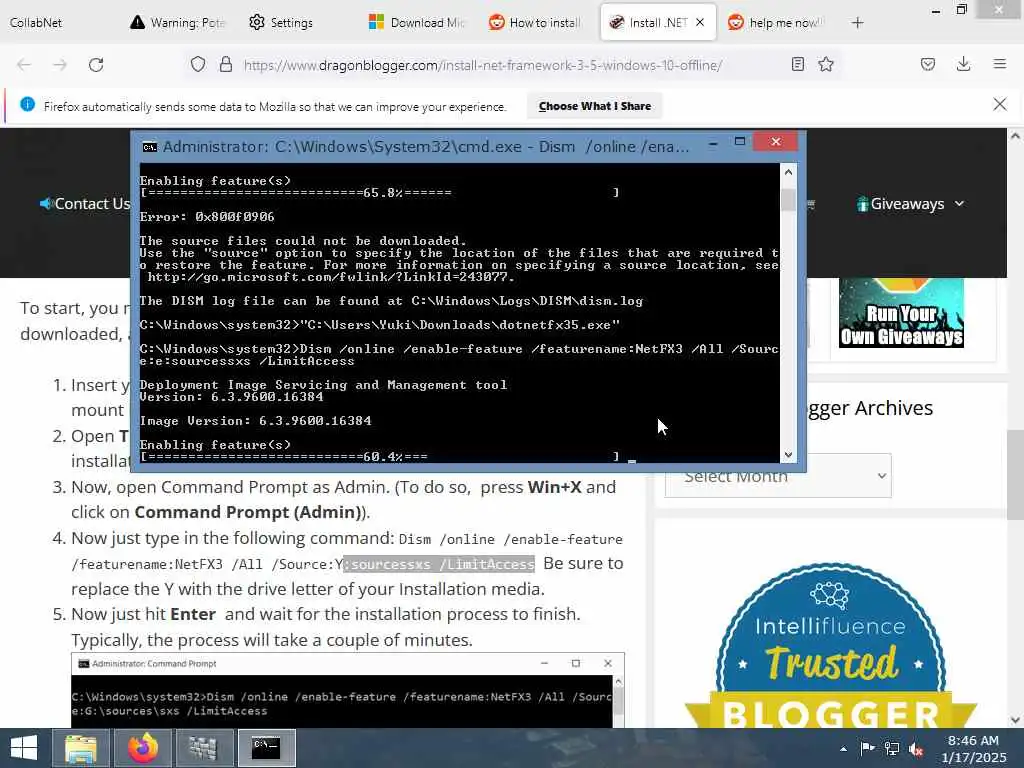1024x768 pixels.
Task: Open cmd.exe window system menu icon
Action: point(150,147)
